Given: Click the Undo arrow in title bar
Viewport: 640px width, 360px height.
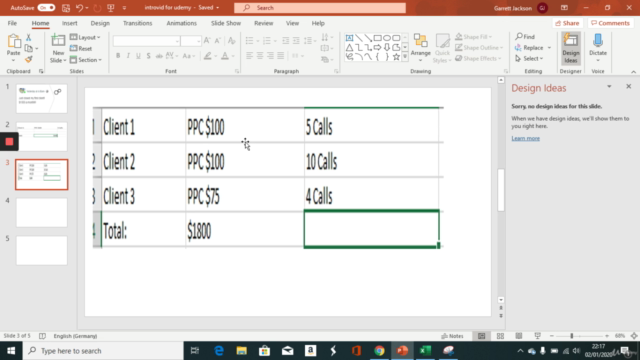Looking at the screenshot, I should click(x=80, y=8).
